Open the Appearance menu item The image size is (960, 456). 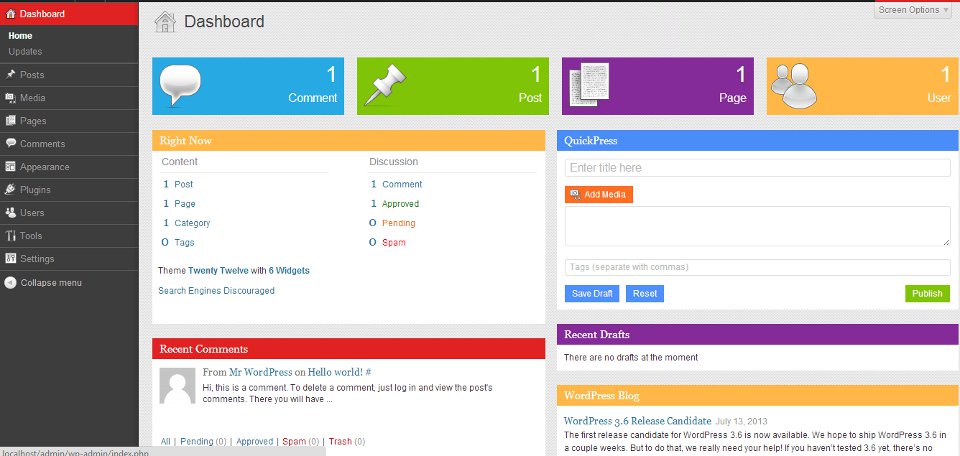pos(69,166)
